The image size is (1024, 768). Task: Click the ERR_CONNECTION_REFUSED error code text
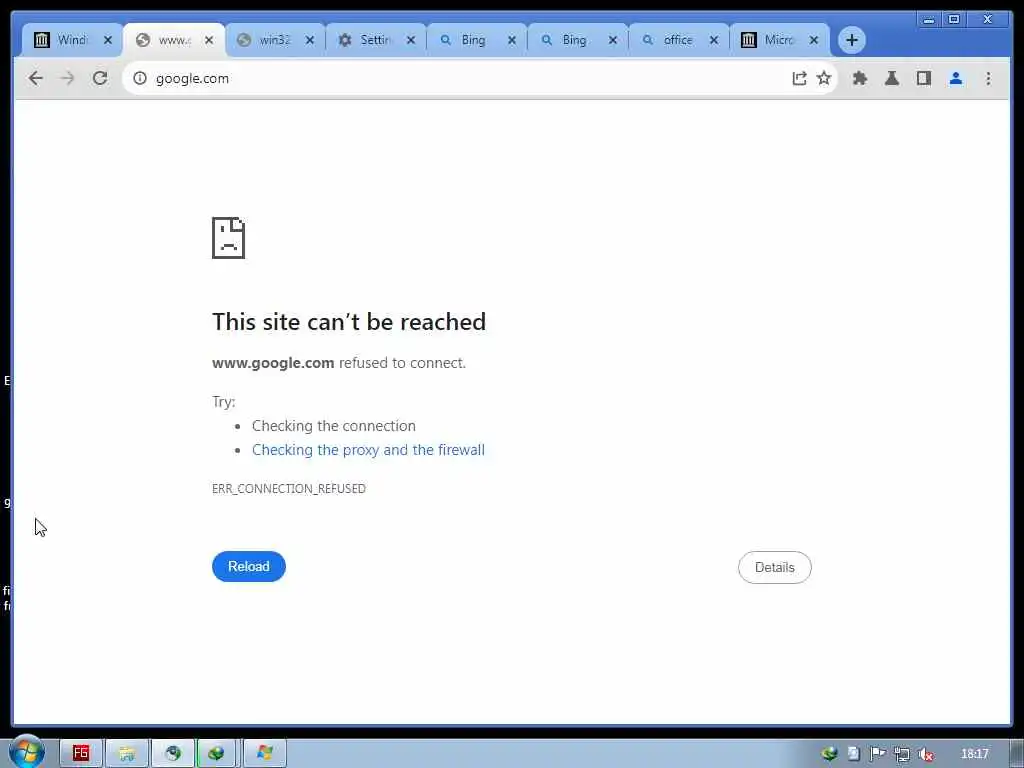(x=289, y=488)
